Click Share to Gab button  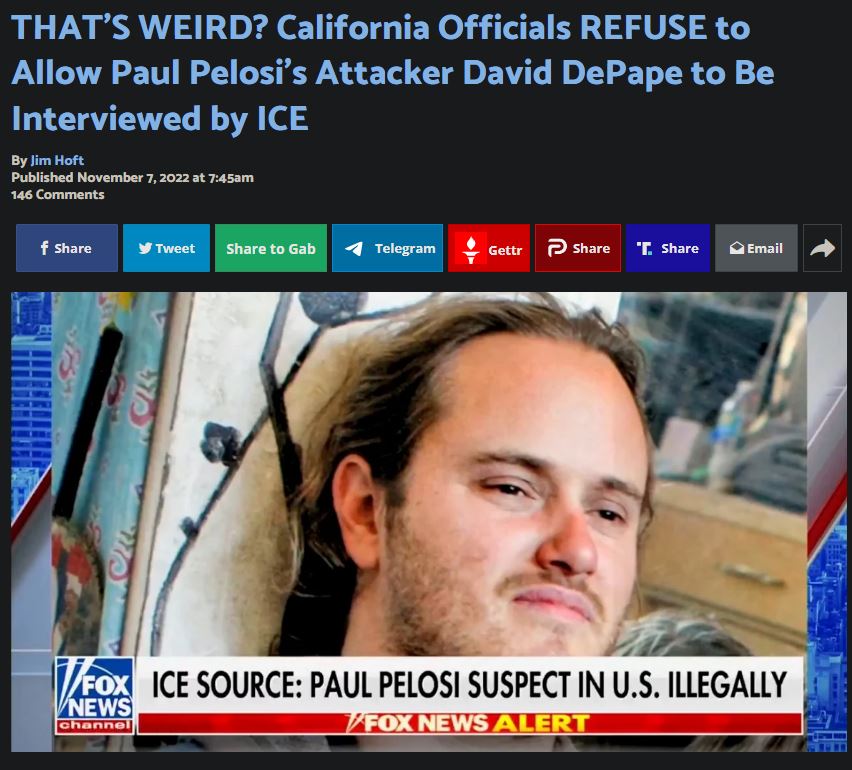pyautogui.click(x=271, y=248)
